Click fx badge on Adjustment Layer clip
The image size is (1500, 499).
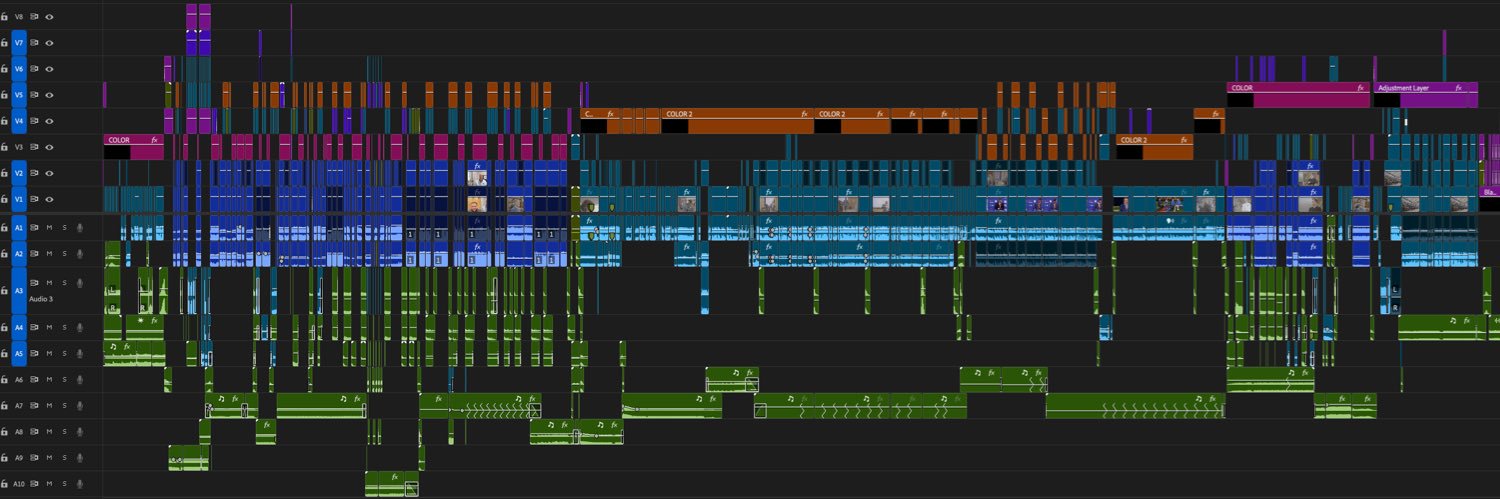point(1461,88)
